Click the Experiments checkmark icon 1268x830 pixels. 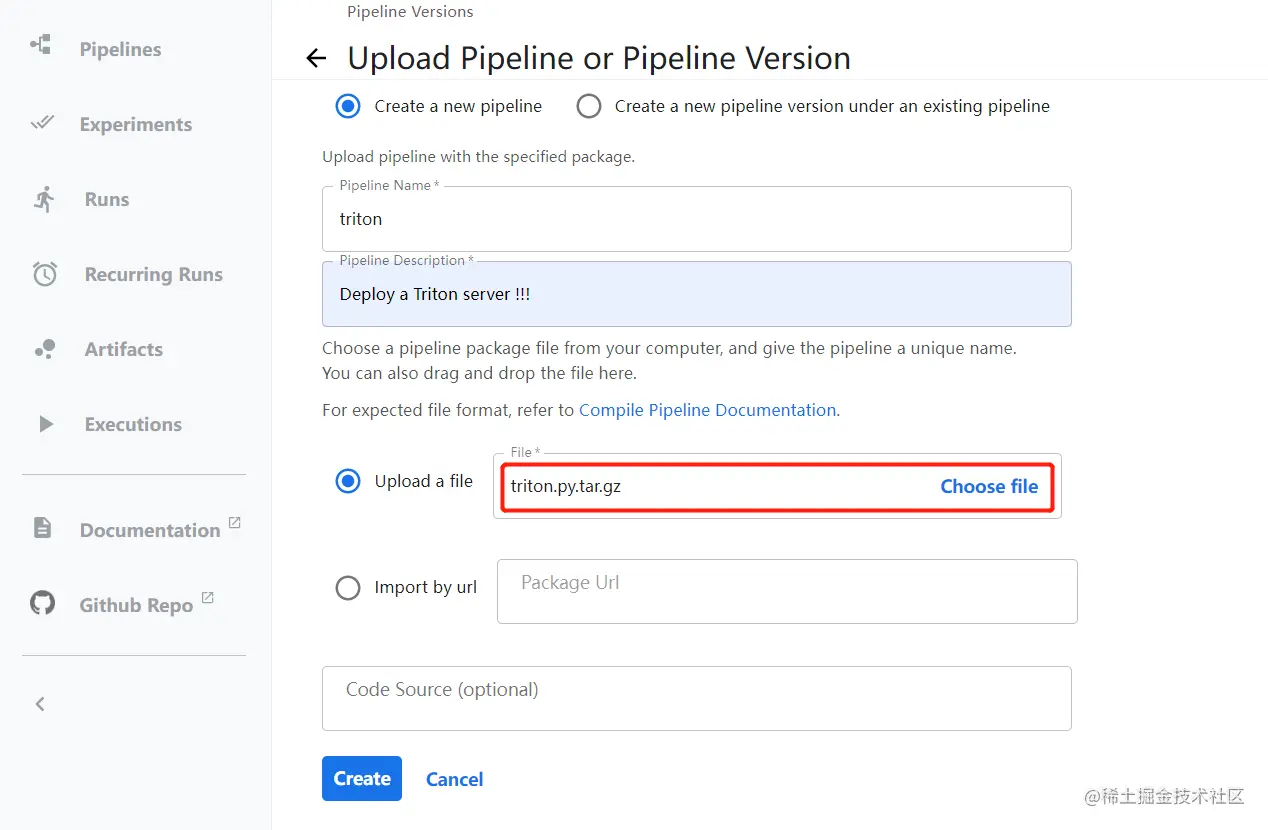(x=42, y=123)
